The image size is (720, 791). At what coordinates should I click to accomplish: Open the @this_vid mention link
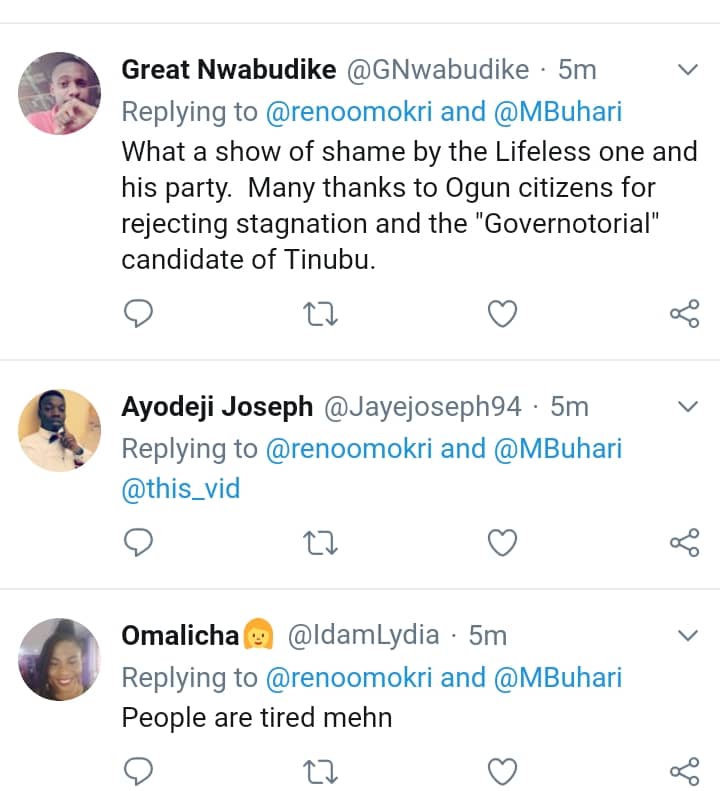[x=181, y=490]
